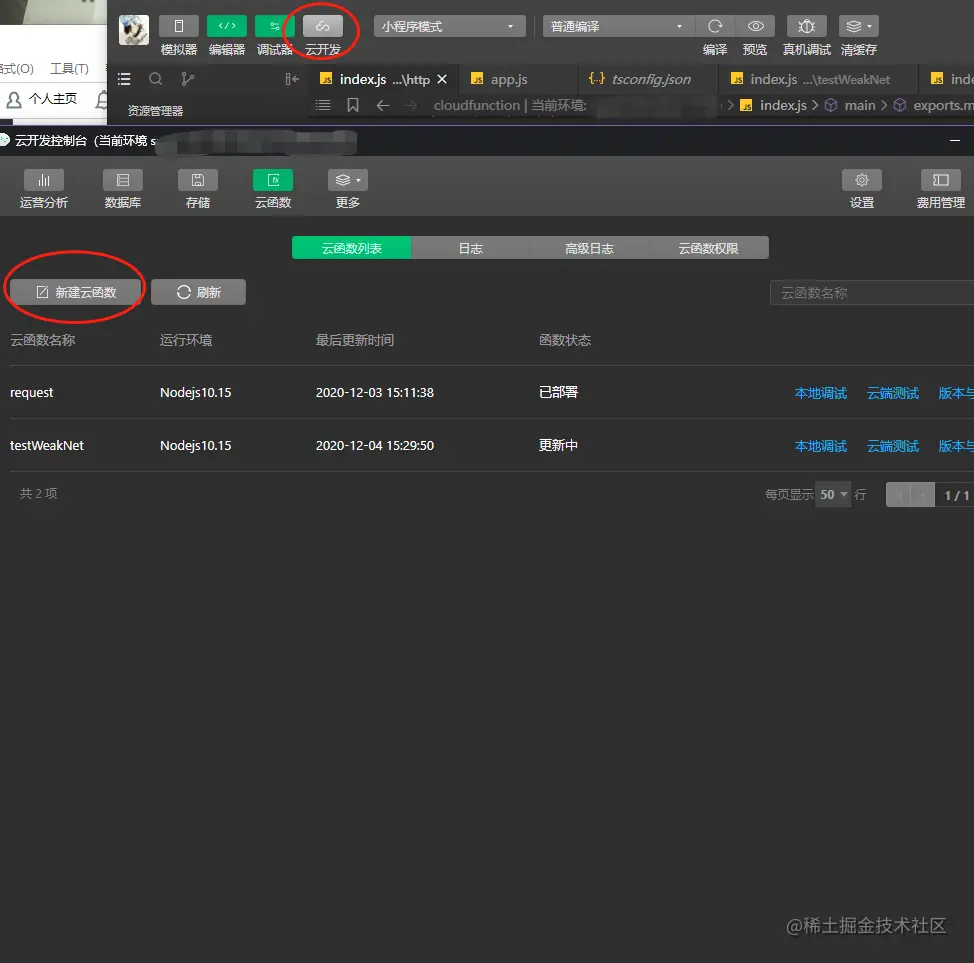Click the 已部署 status of request
The width and height of the screenshot is (974, 963).
point(558,393)
